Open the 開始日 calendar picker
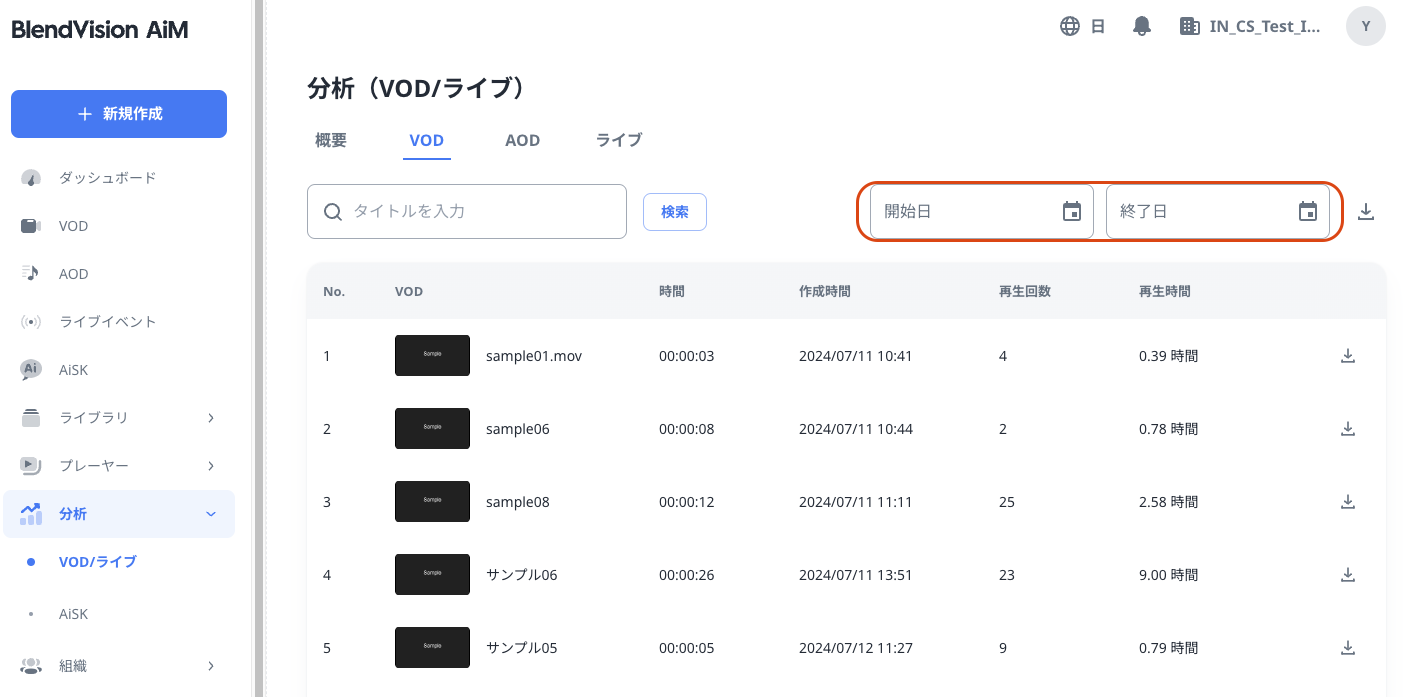Screen dimensions: 1403x697 [1072, 211]
